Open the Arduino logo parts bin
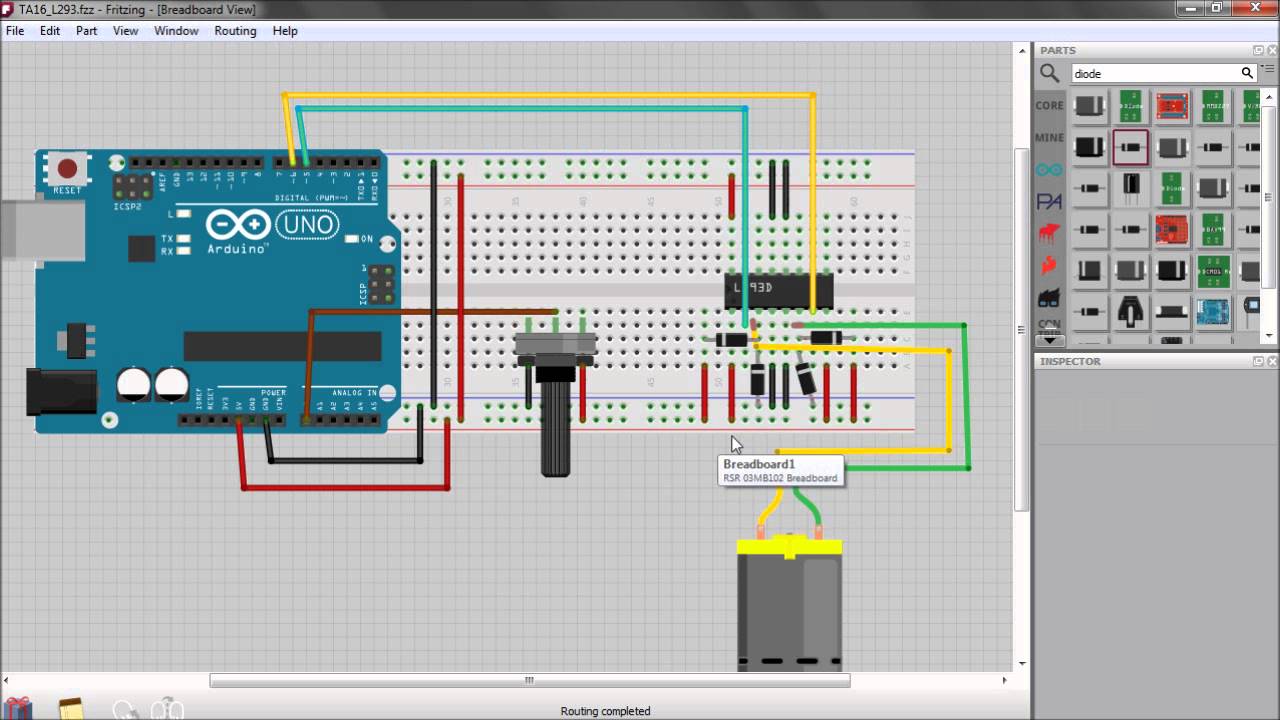 click(x=1049, y=170)
